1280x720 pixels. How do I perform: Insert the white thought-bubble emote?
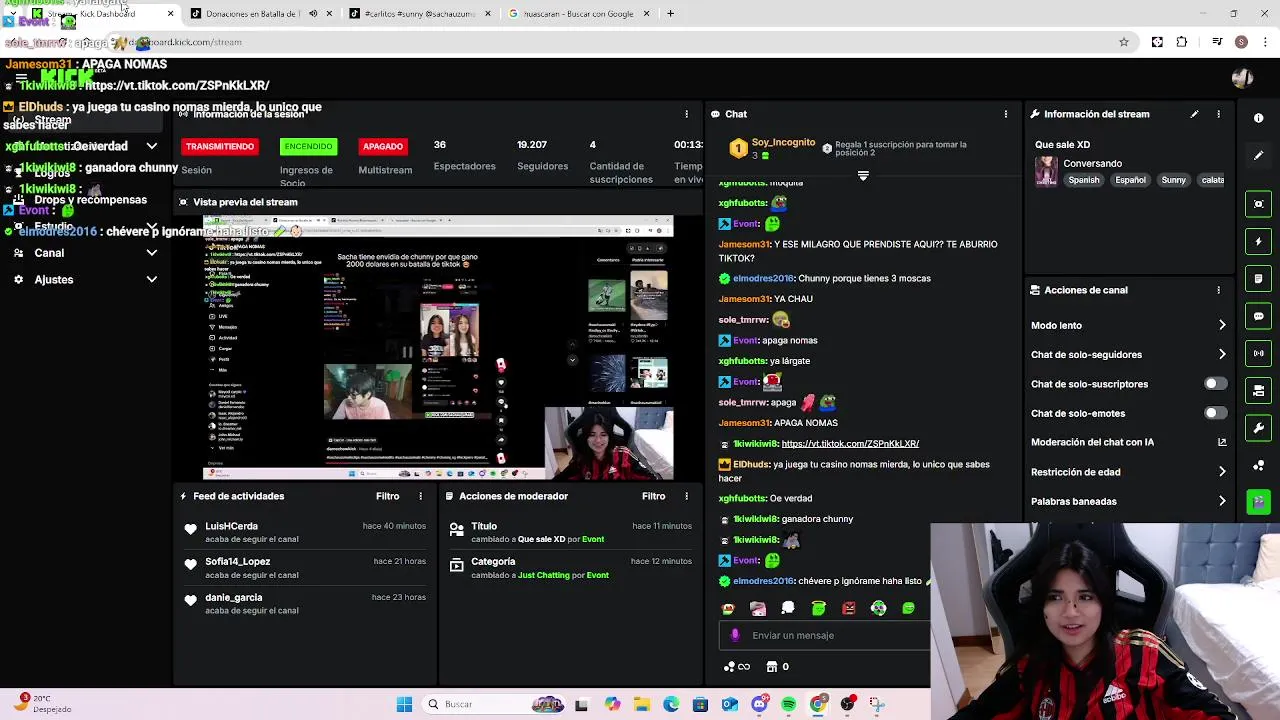coord(788,608)
